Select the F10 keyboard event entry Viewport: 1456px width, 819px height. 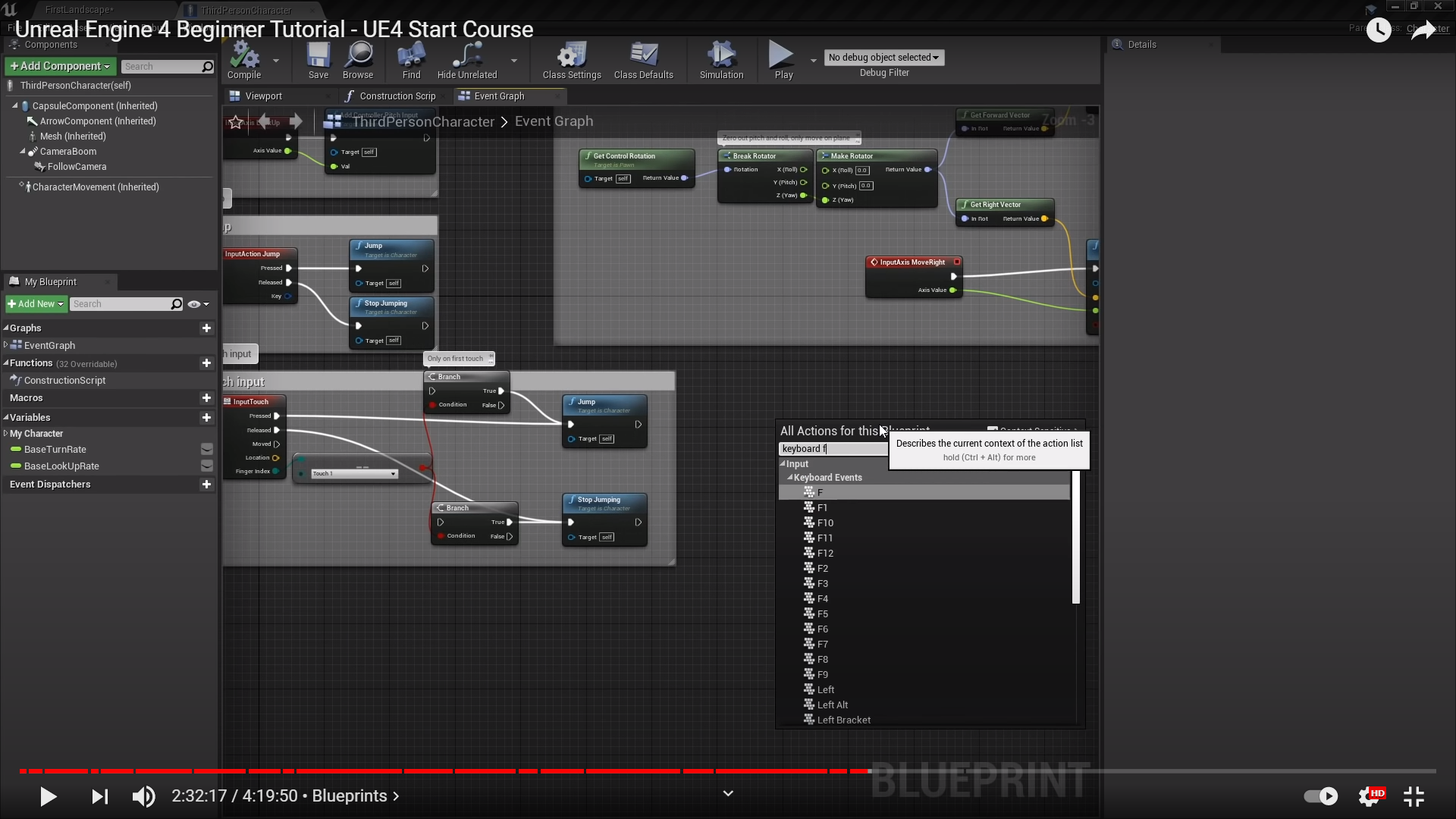825,523
